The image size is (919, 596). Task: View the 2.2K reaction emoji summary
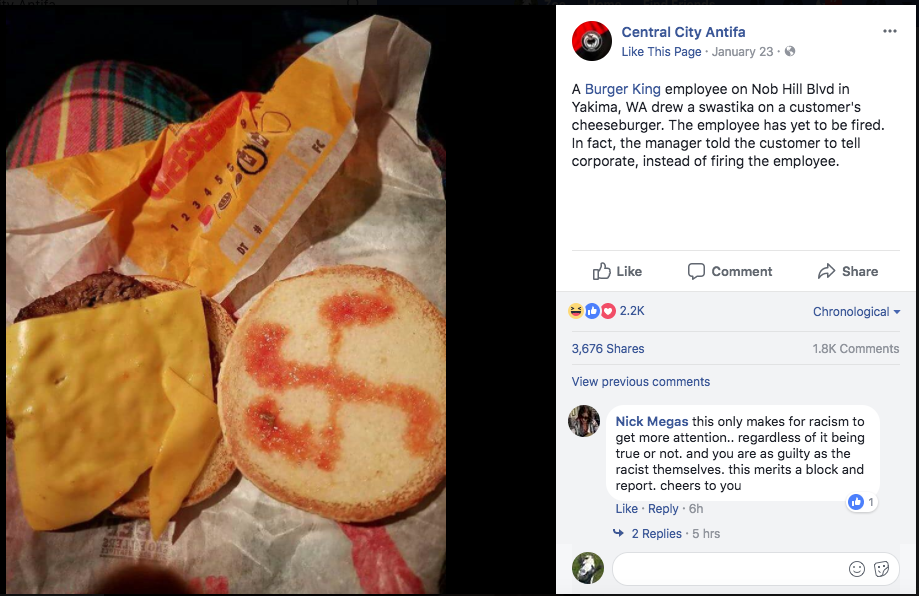607,311
